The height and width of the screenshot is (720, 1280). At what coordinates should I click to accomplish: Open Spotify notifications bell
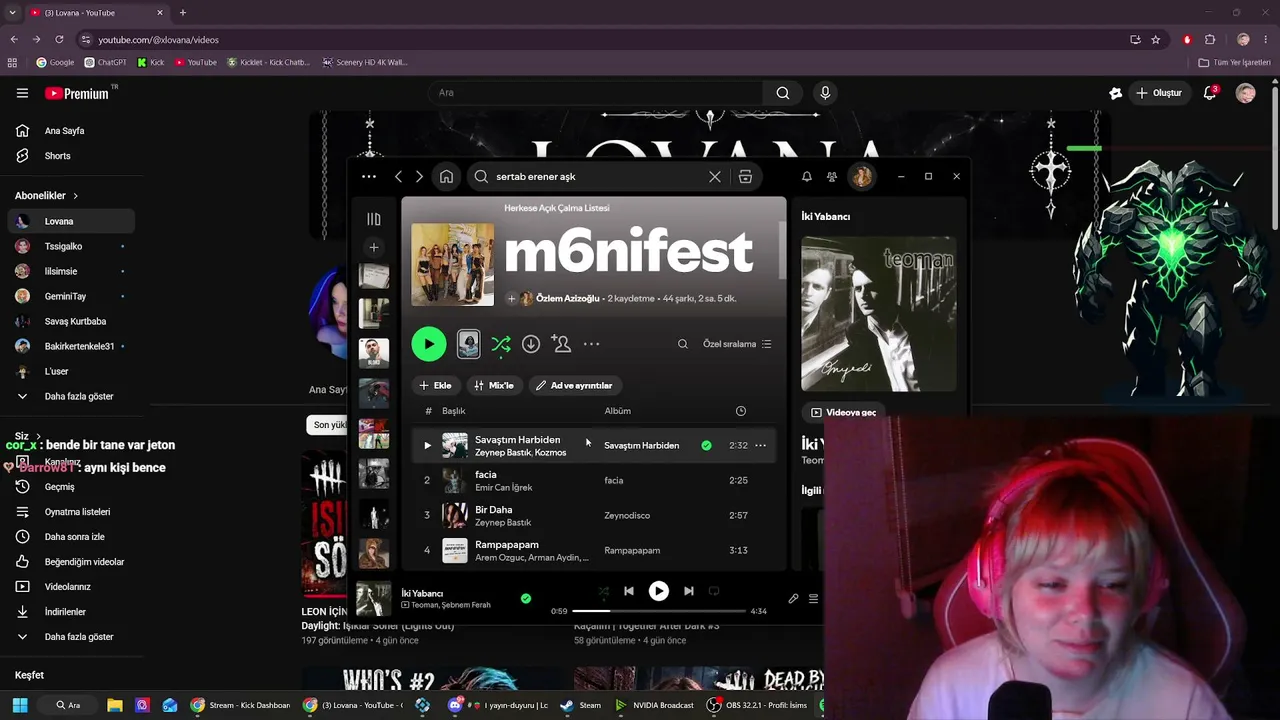[807, 177]
